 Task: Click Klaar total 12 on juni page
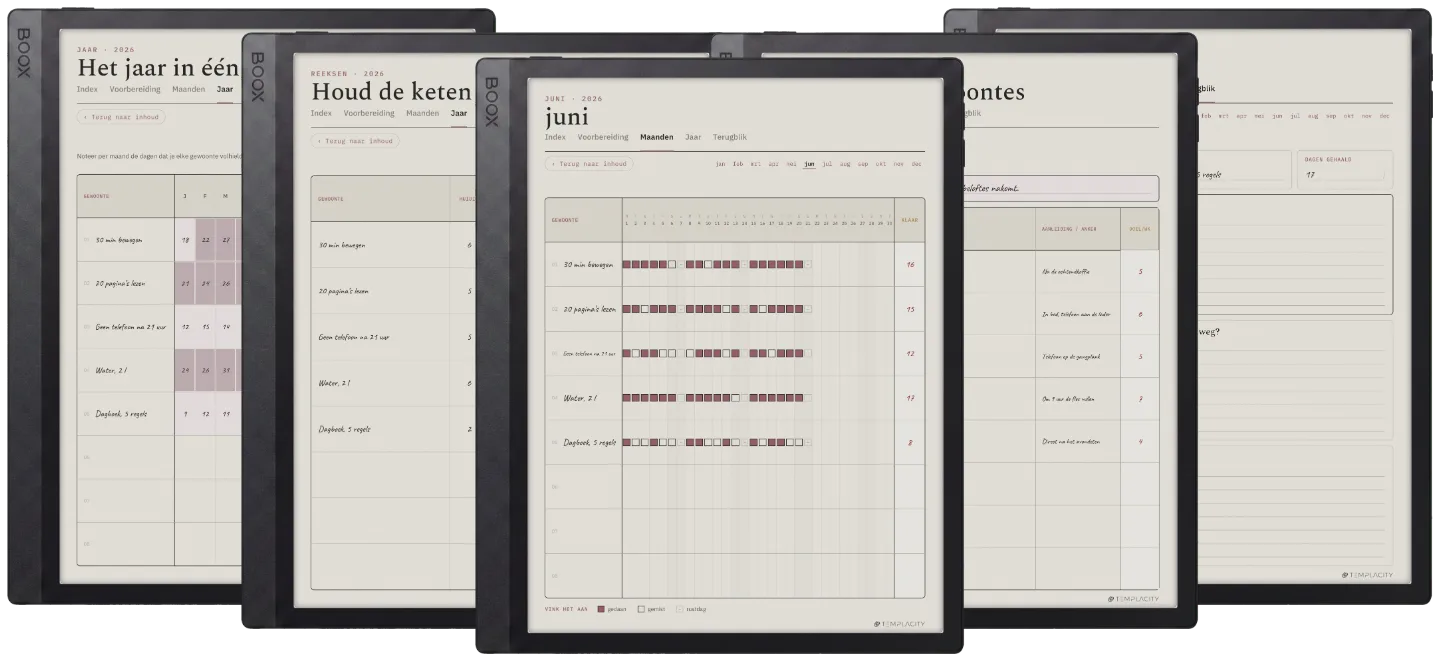[x=910, y=353]
